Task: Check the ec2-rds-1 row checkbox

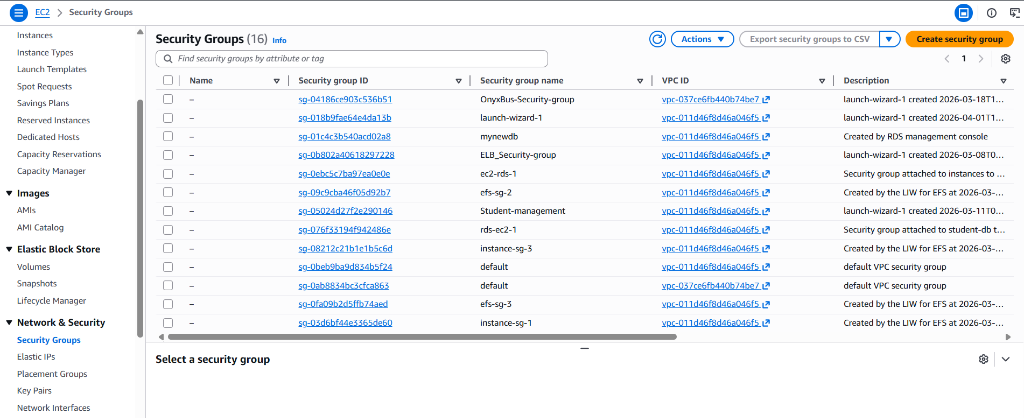Action: [x=168, y=174]
